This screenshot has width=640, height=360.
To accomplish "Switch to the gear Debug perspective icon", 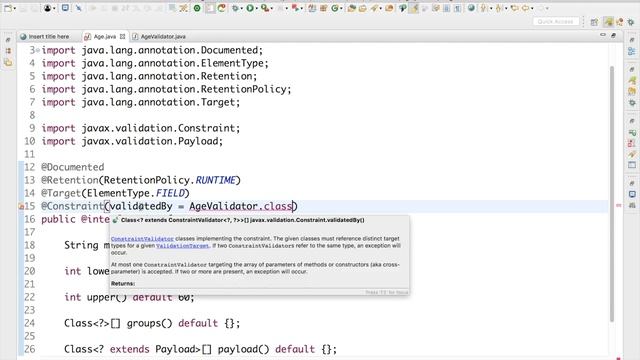I will [x=631, y=22].
